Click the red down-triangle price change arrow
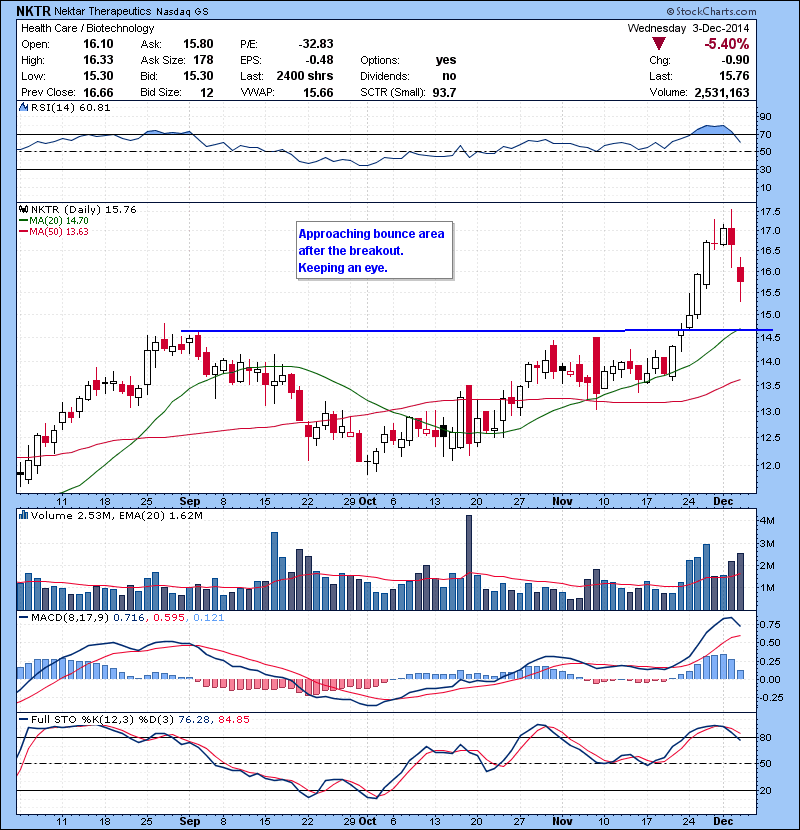 click(659, 43)
